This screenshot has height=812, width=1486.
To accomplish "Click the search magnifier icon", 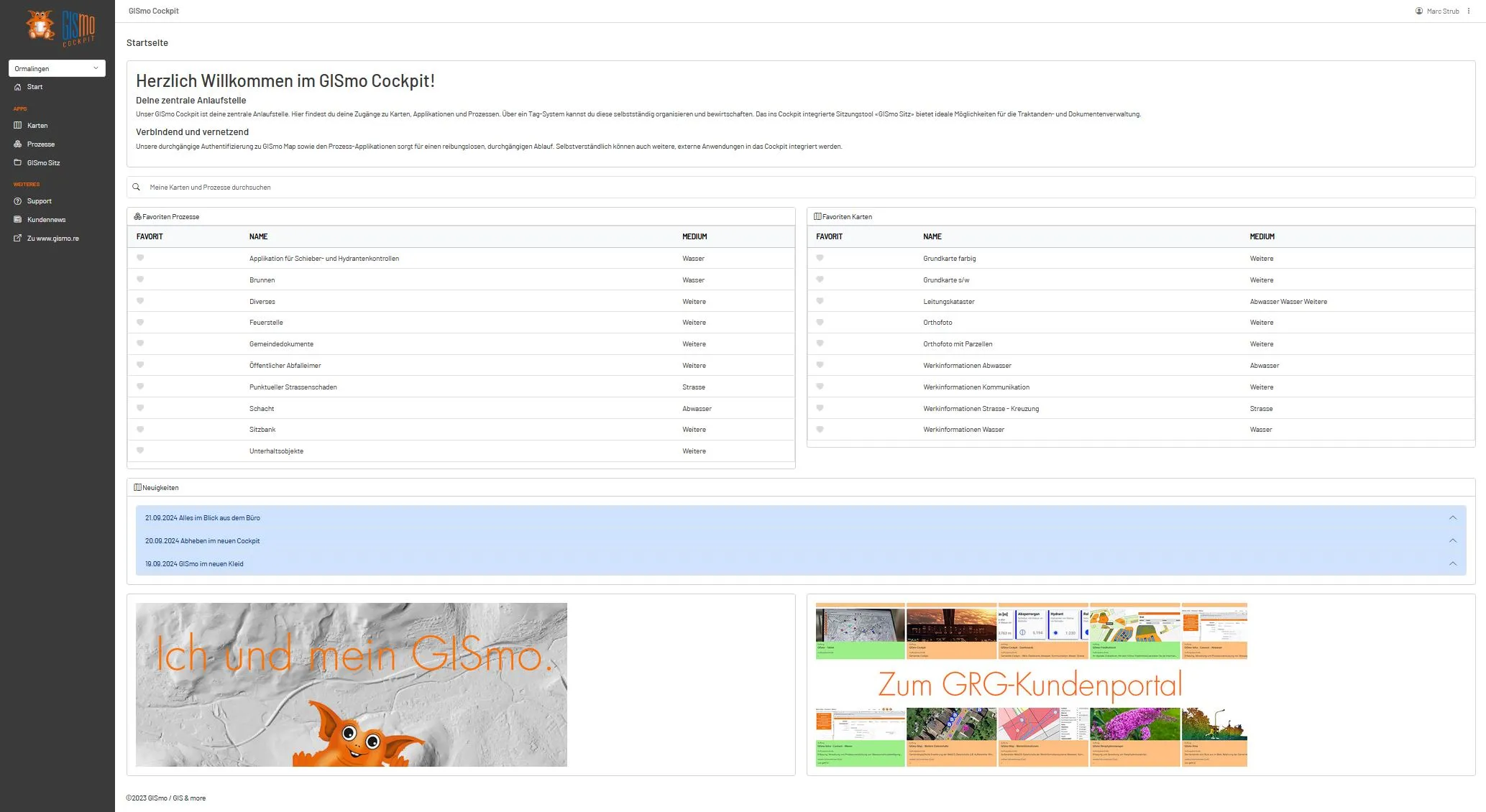I will pyautogui.click(x=136, y=187).
